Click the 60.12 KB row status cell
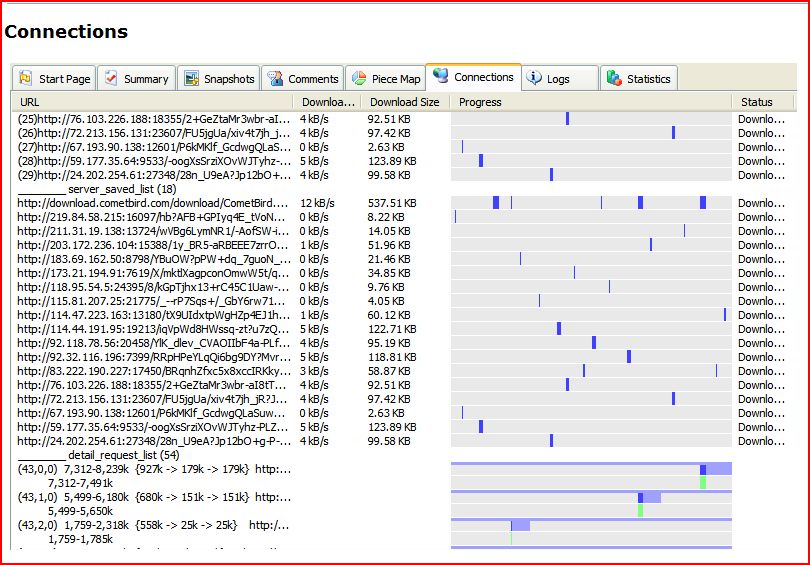This screenshot has height=565, width=810. point(761,315)
